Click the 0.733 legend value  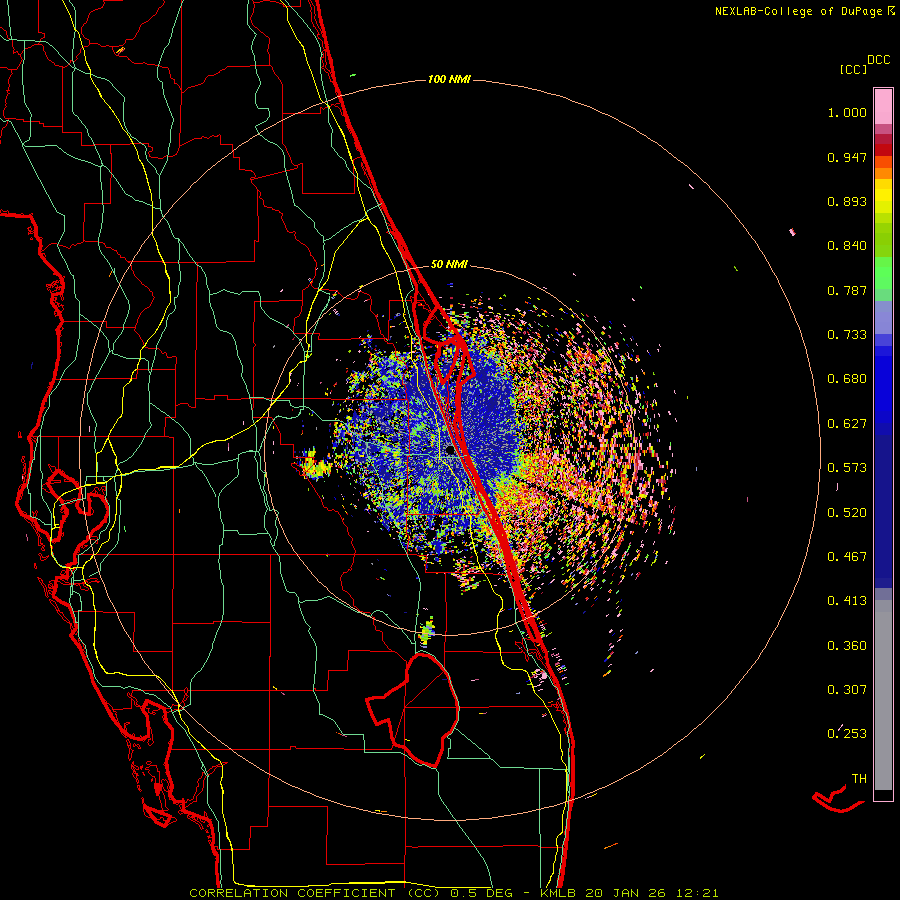click(847, 335)
